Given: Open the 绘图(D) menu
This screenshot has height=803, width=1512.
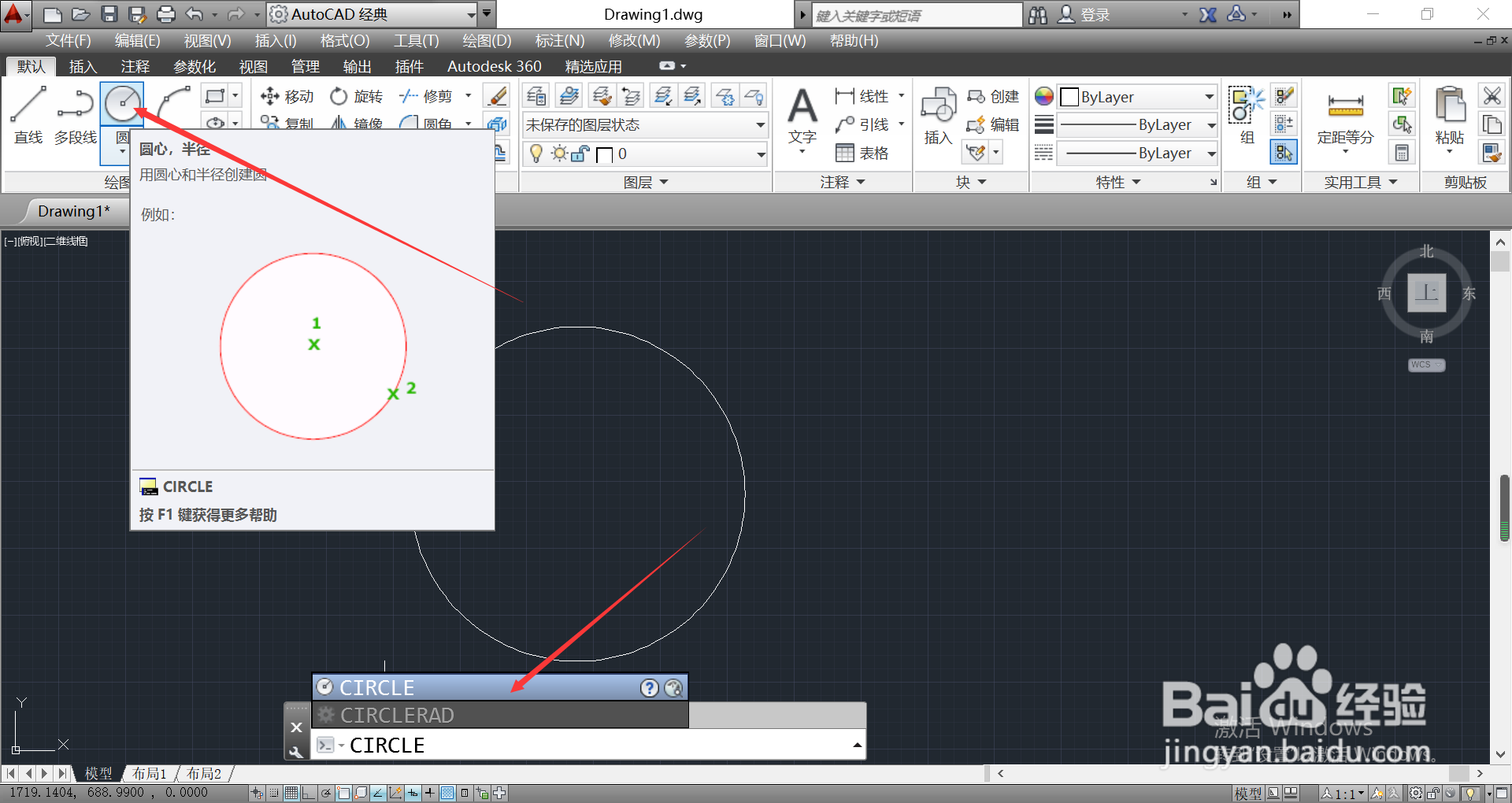Looking at the screenshot, I should coord(487,40).
